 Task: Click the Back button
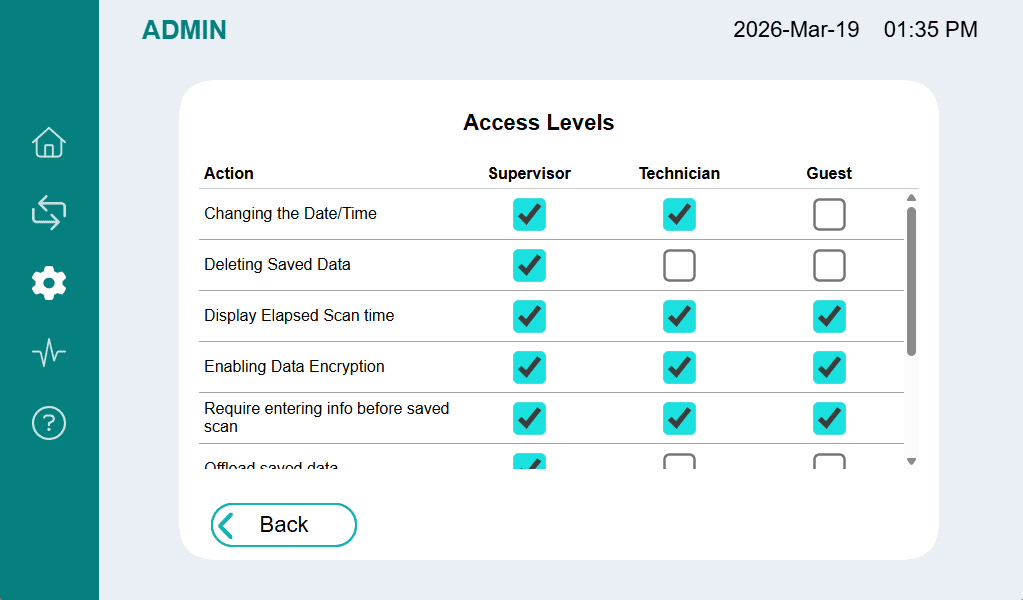click(283, 525)
